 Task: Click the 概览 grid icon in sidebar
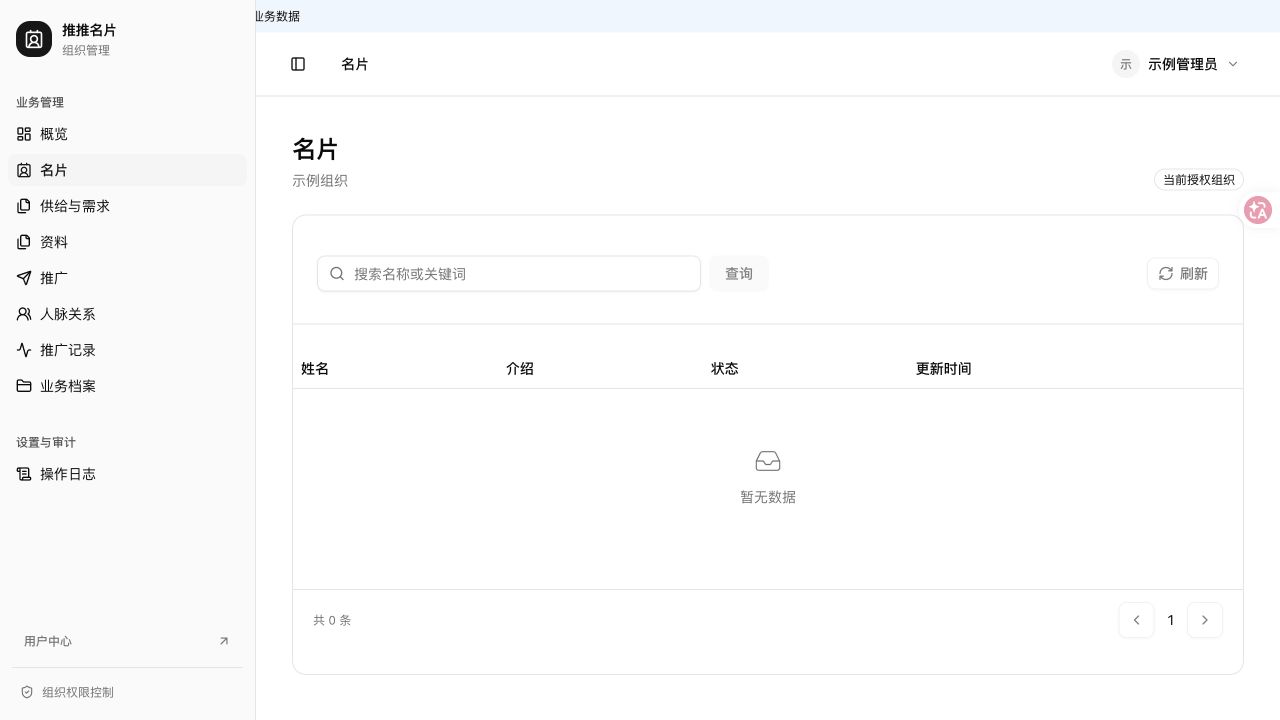click(24, 134)
